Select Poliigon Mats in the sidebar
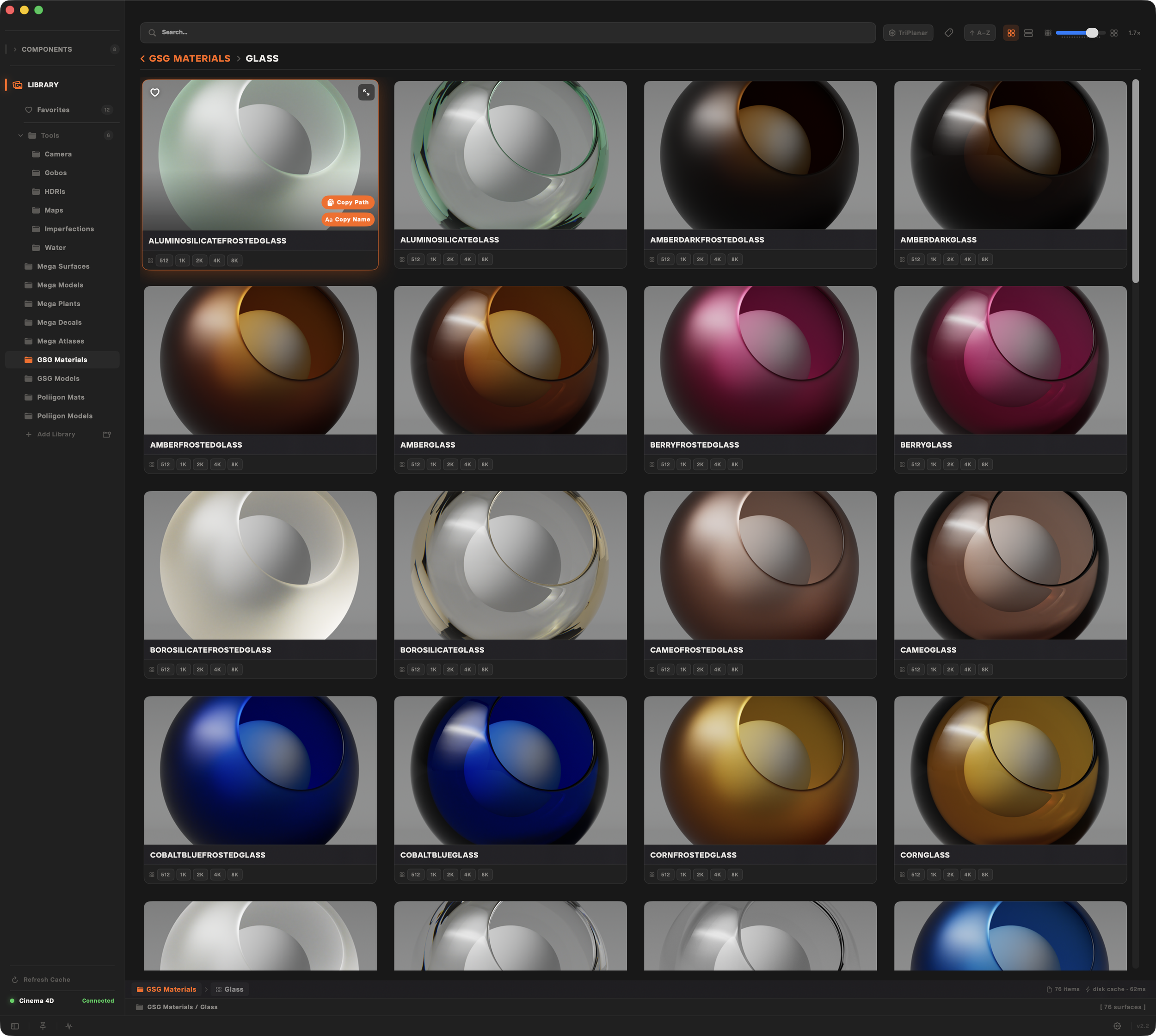Viewport: 1156px width, 1036px height. point(61,397)
